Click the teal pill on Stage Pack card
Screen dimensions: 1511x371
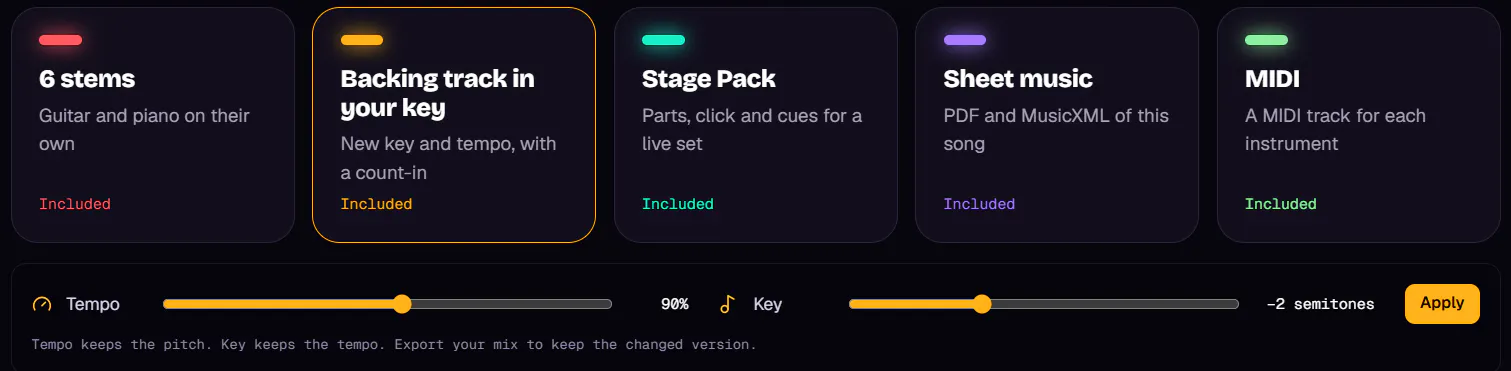tap(663, 40)
